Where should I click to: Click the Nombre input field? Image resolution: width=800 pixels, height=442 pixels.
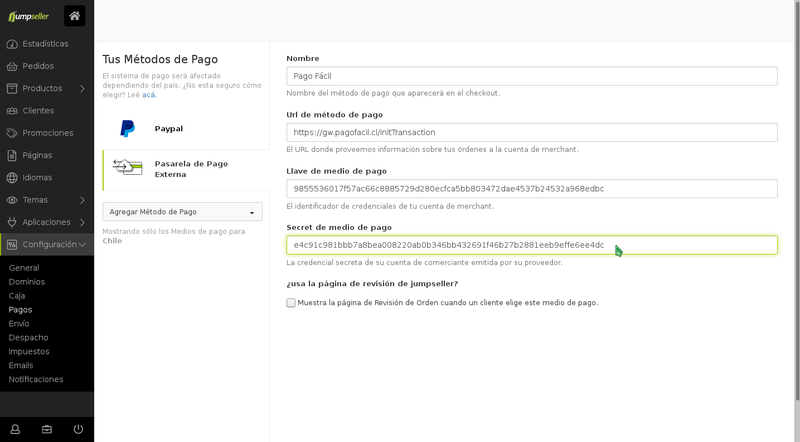(x=532, y=76)
